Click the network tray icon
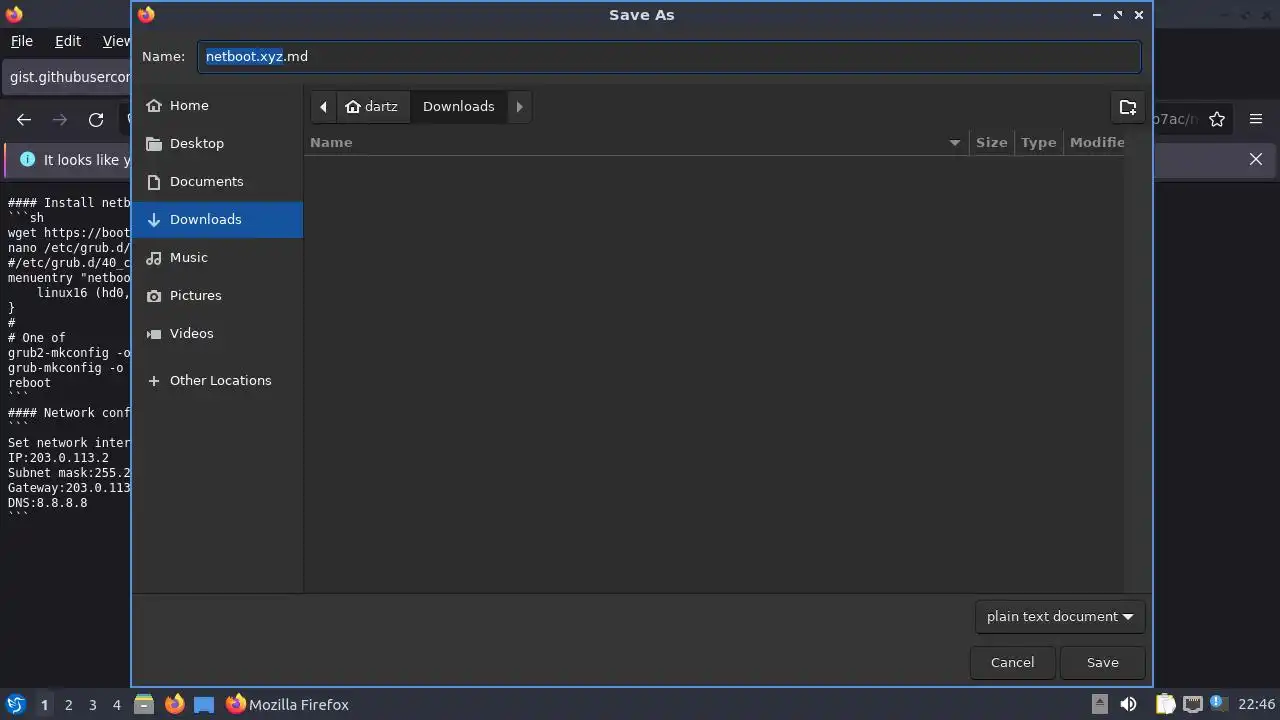This screenshot has width=1280, height=720. click(1192, 704)
